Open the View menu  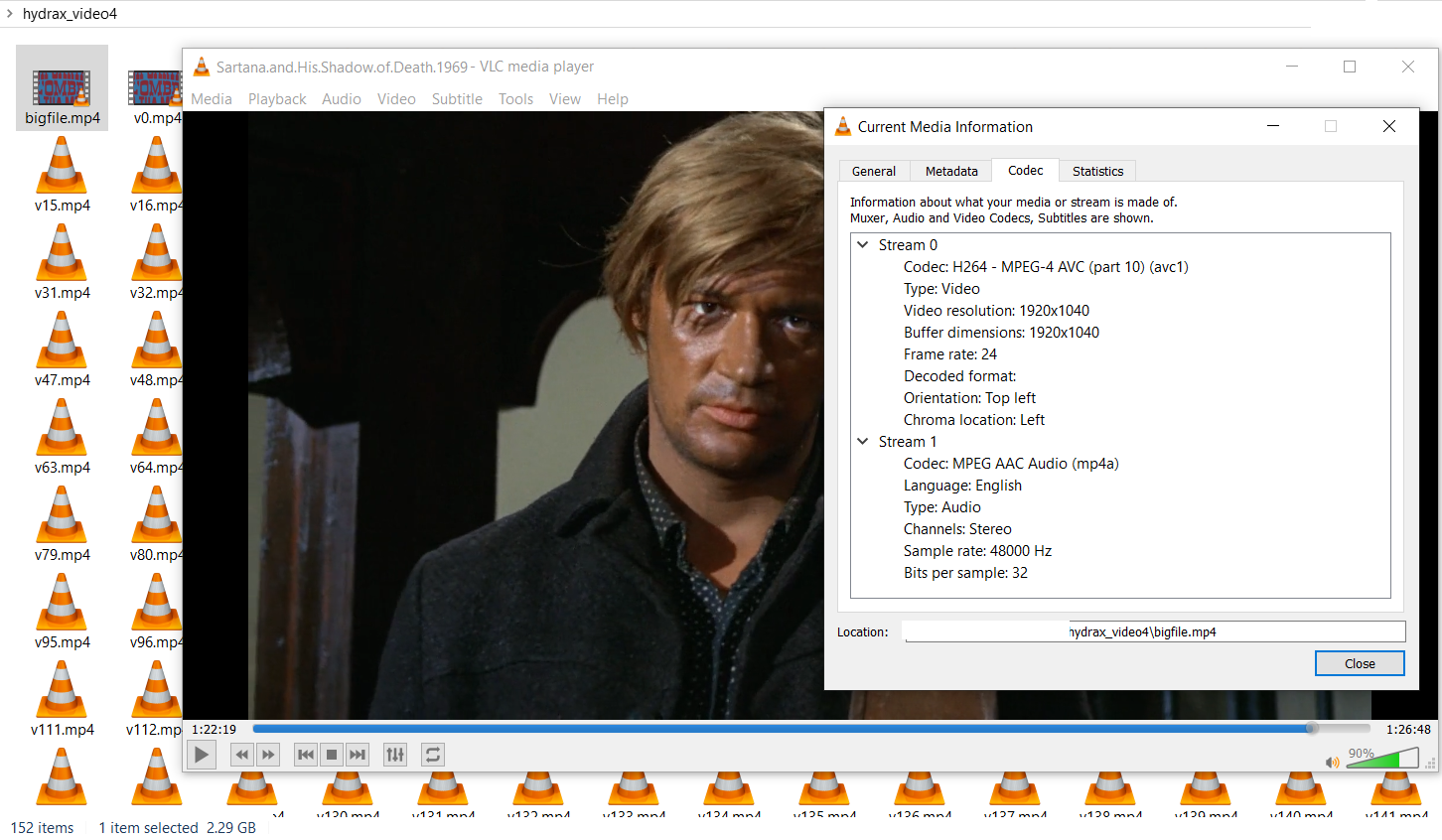pos(565,99)
